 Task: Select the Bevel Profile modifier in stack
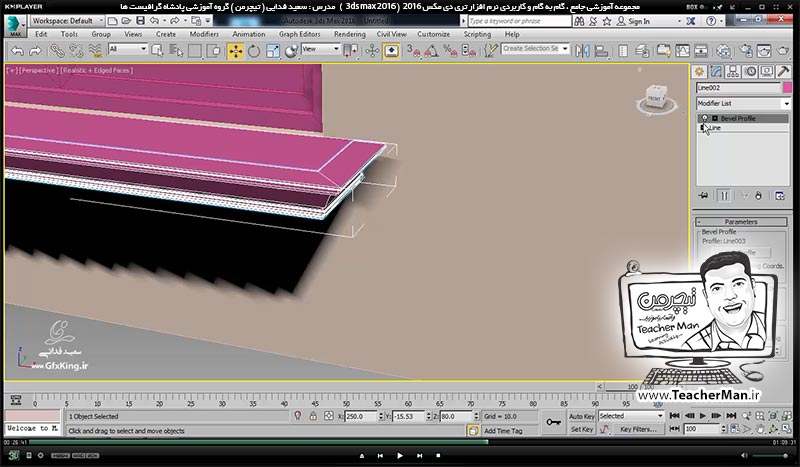743,118
